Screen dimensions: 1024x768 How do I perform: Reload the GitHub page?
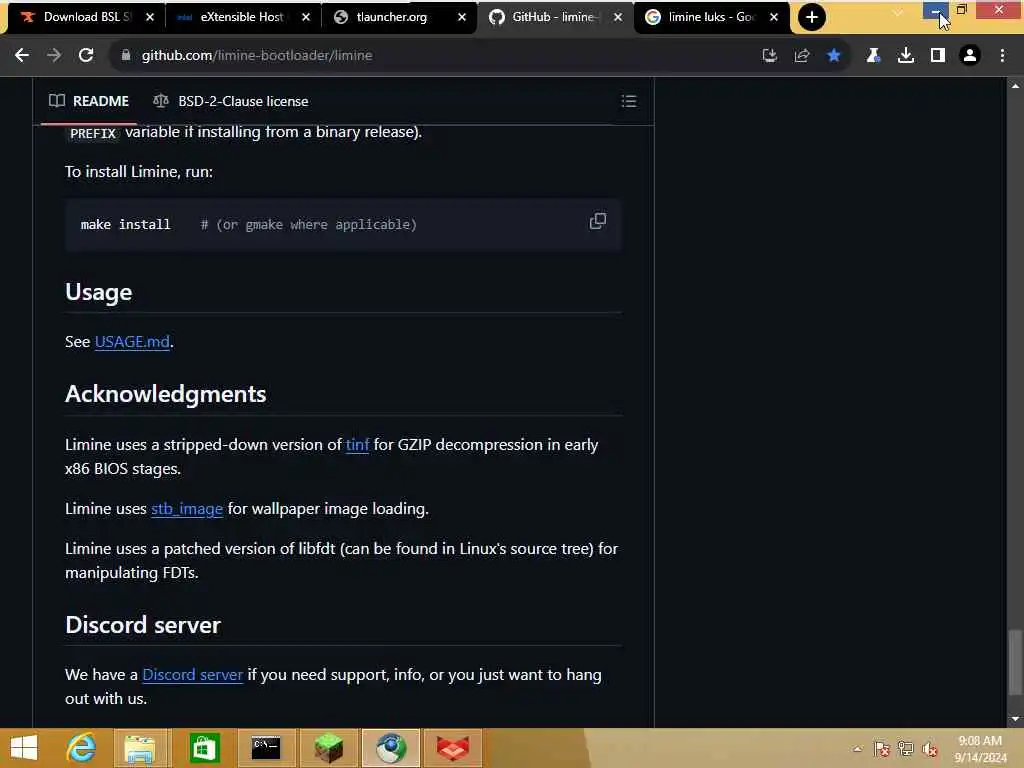pos(86,56)
